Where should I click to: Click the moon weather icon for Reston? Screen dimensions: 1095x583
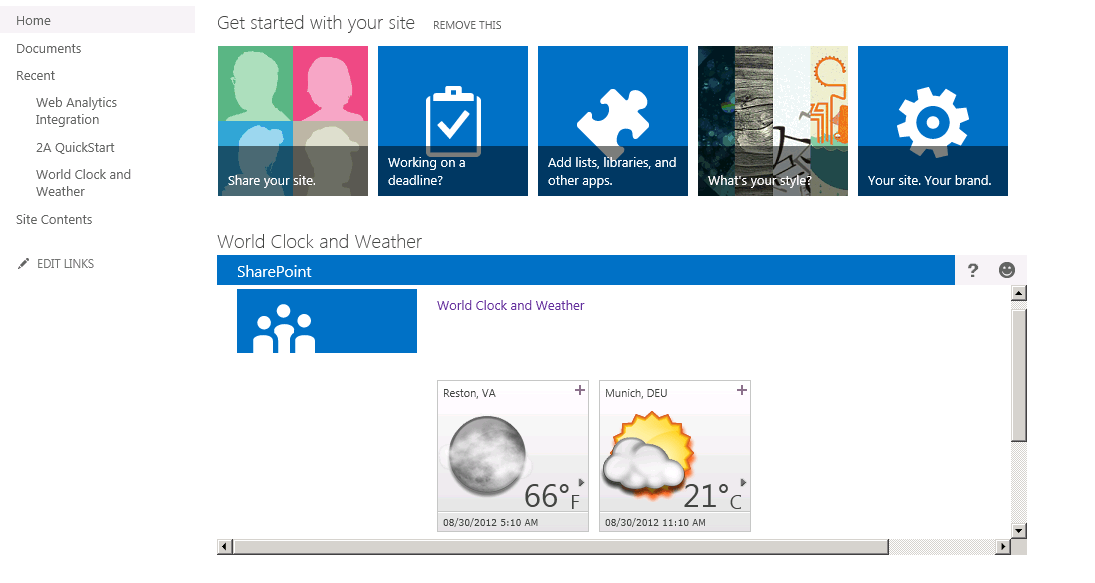pos(487,456)
